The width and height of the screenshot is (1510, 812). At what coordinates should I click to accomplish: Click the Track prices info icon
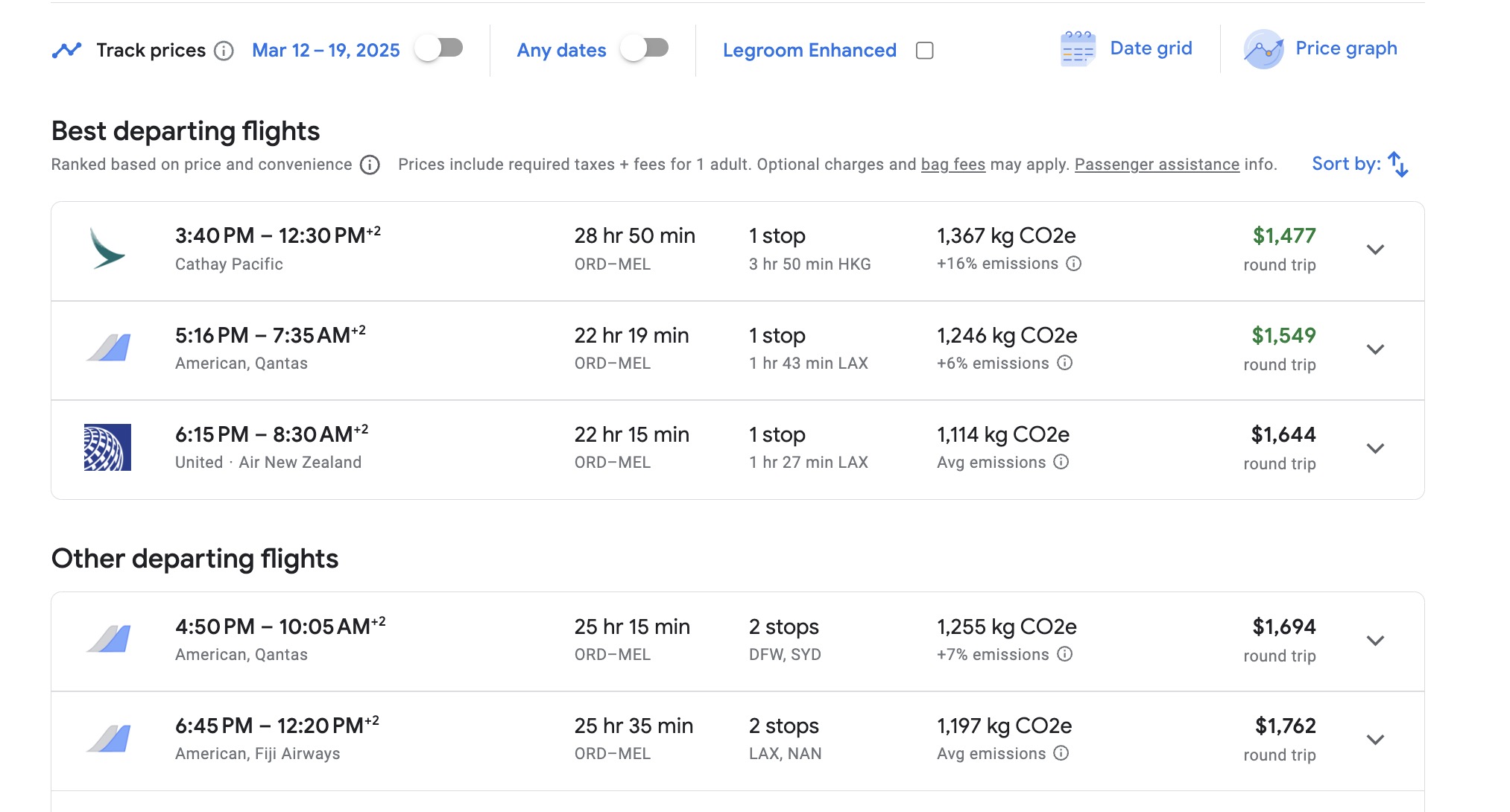[x=224, y=51]
